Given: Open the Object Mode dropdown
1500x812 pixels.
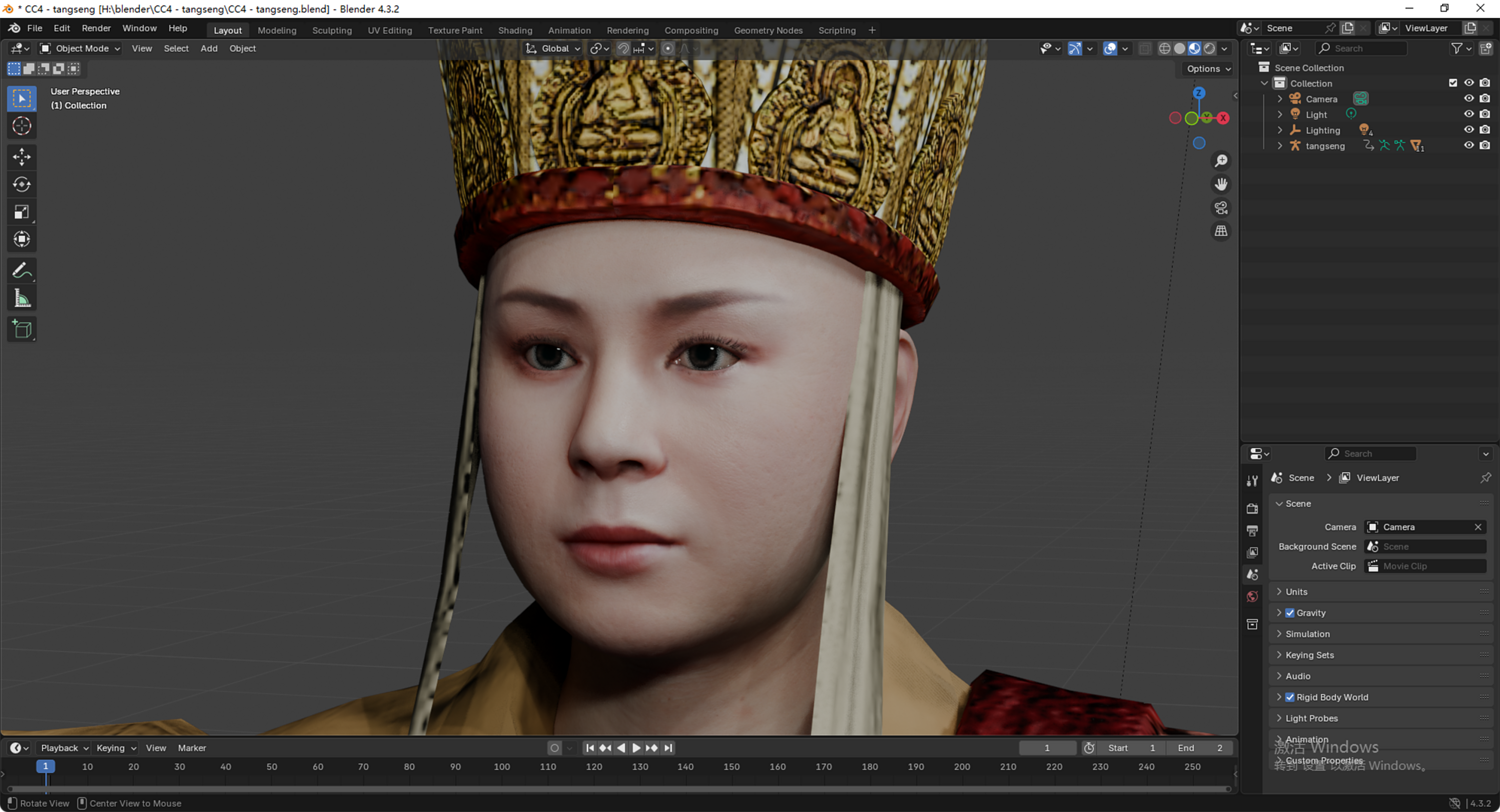Looking at the screenshot, I should (x=80, y=48).
